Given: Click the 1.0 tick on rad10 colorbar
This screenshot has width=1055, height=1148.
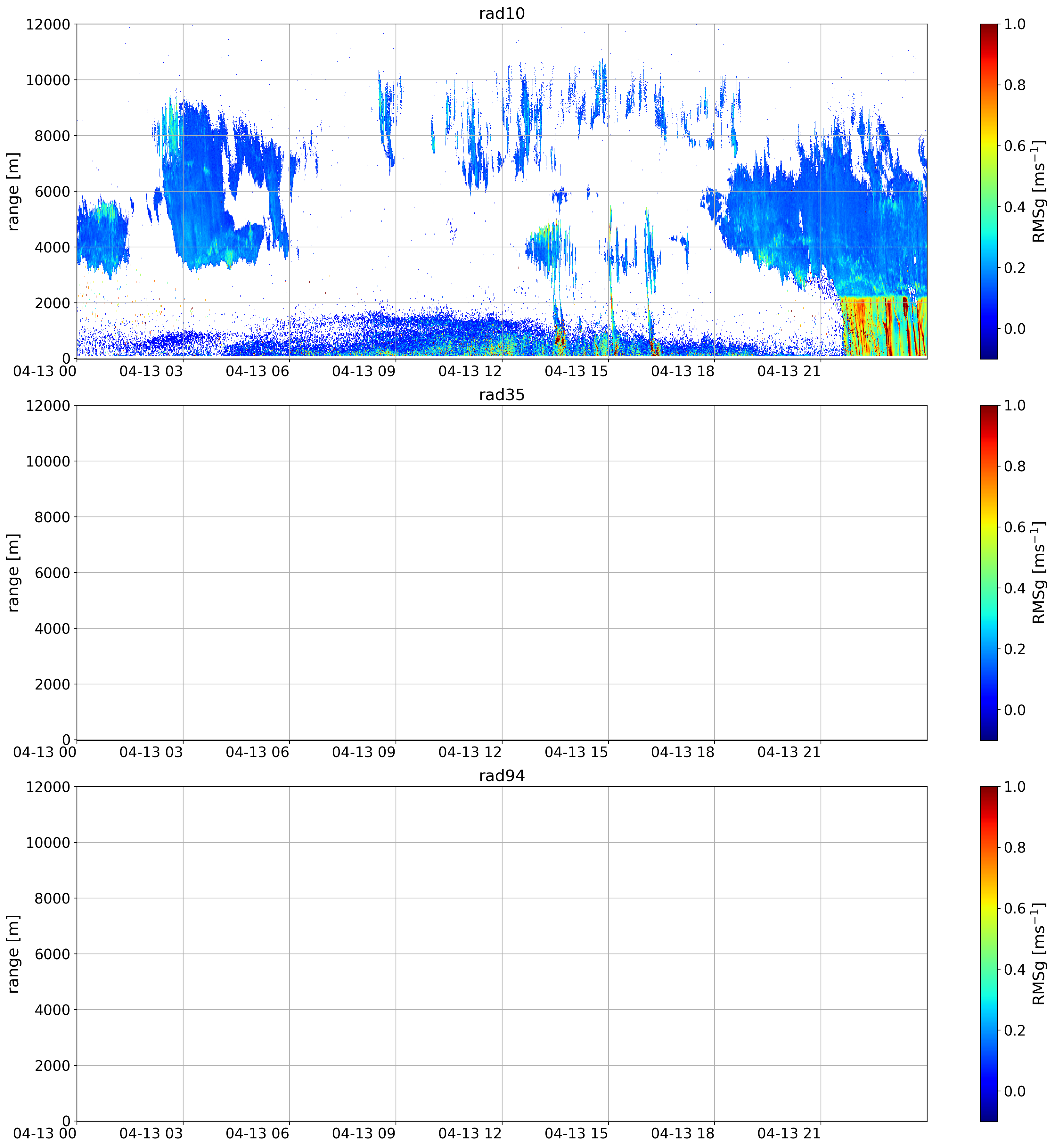Looking at the screenshot, I should pyautogui.click(x=1015, y=25).
